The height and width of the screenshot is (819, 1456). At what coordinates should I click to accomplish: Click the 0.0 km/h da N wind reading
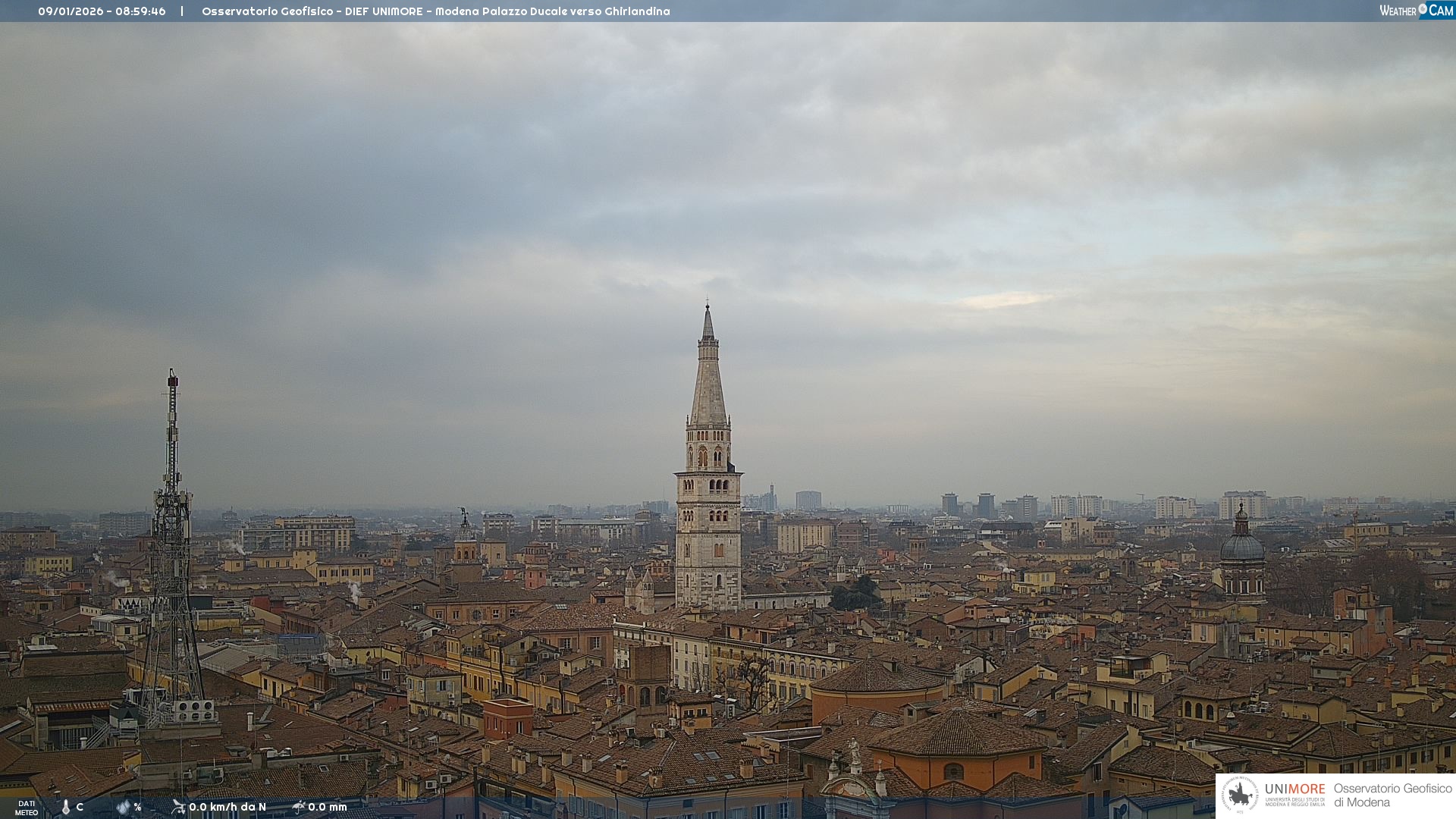point(227,807)
